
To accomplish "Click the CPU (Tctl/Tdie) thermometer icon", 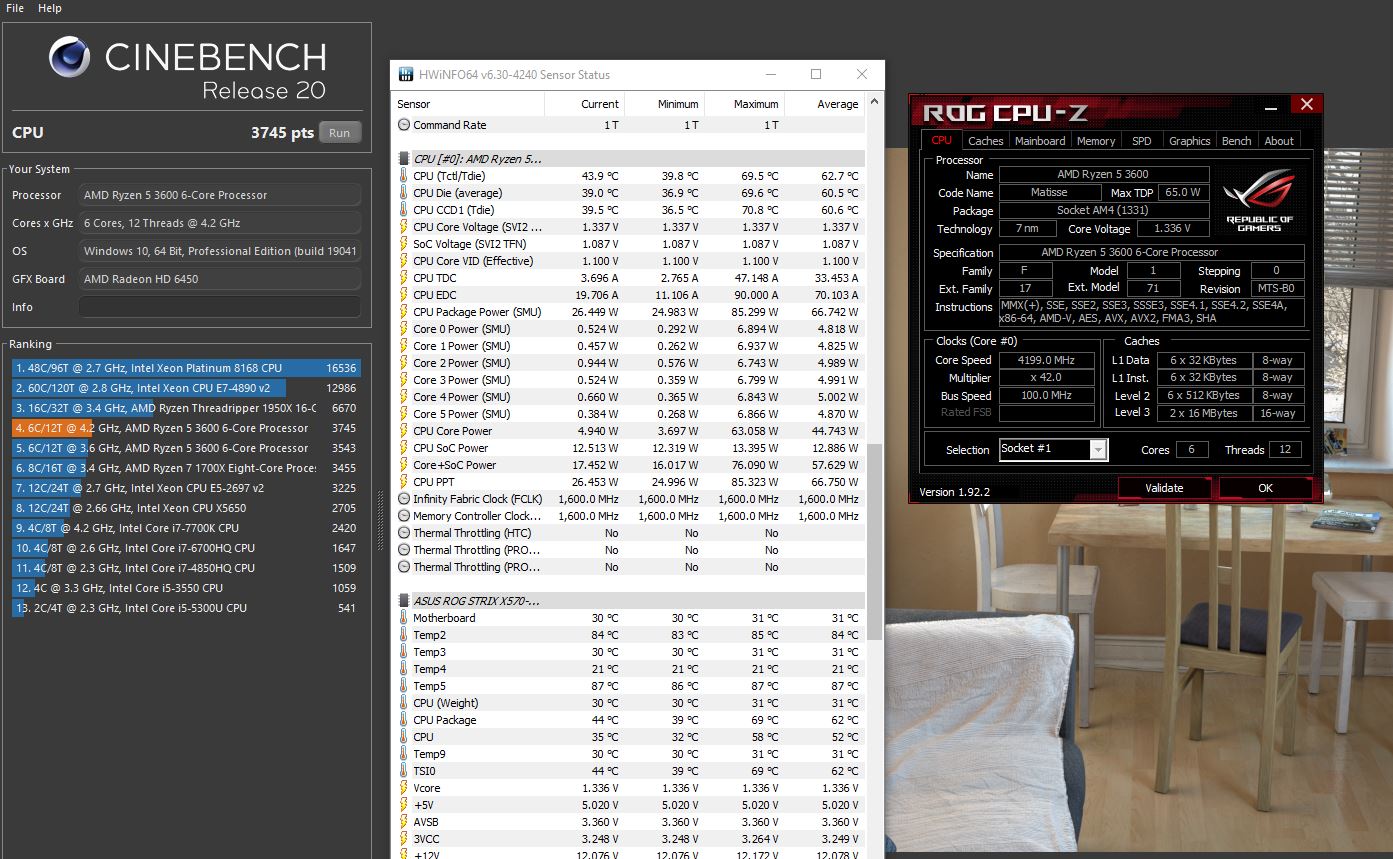I will tap(404, 176).
